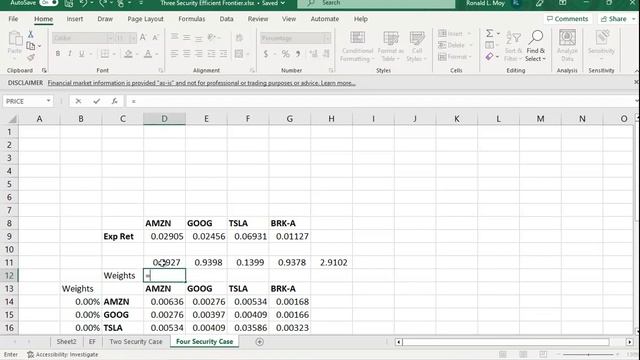
Task: Click the Enter checkmark in formula bar
Action: point(96,101)
